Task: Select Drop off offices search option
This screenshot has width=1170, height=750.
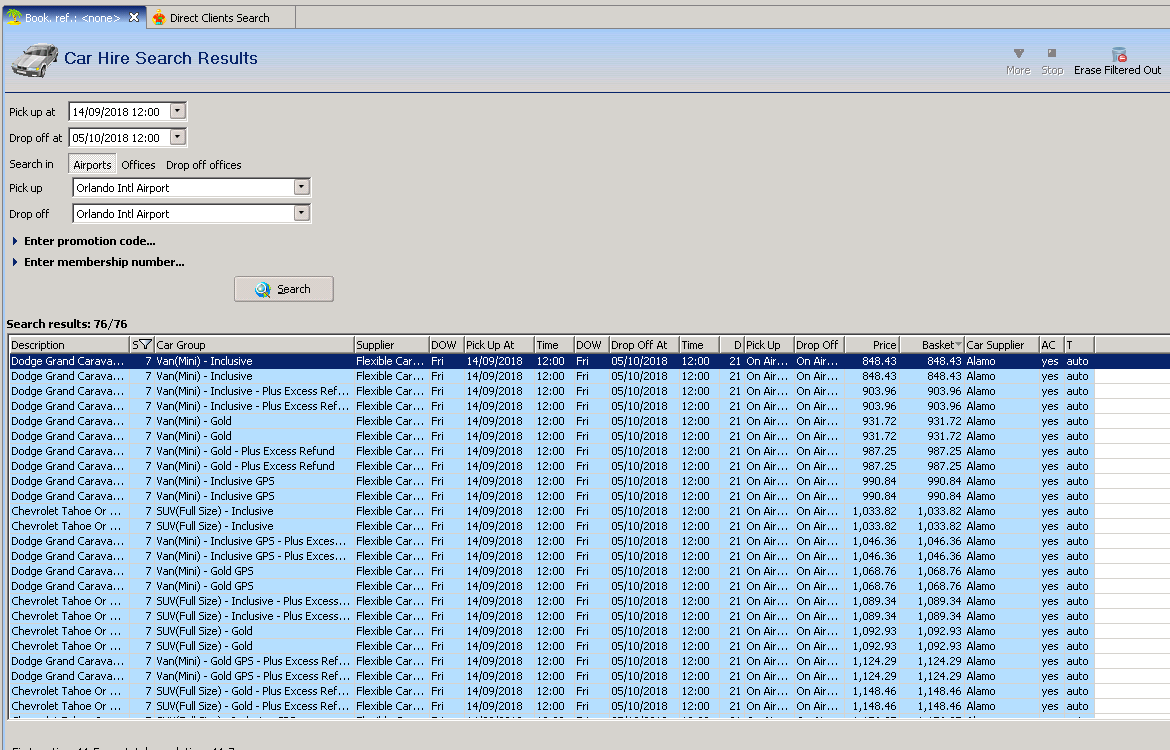Action: (203, 165)
